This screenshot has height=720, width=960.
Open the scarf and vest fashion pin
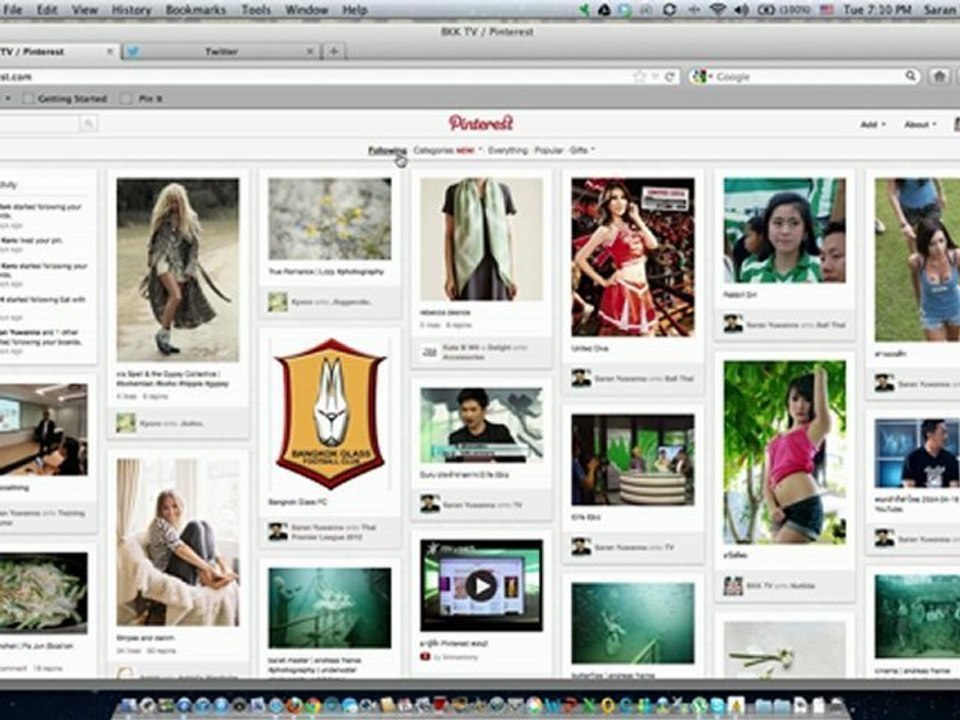point(481,239)
